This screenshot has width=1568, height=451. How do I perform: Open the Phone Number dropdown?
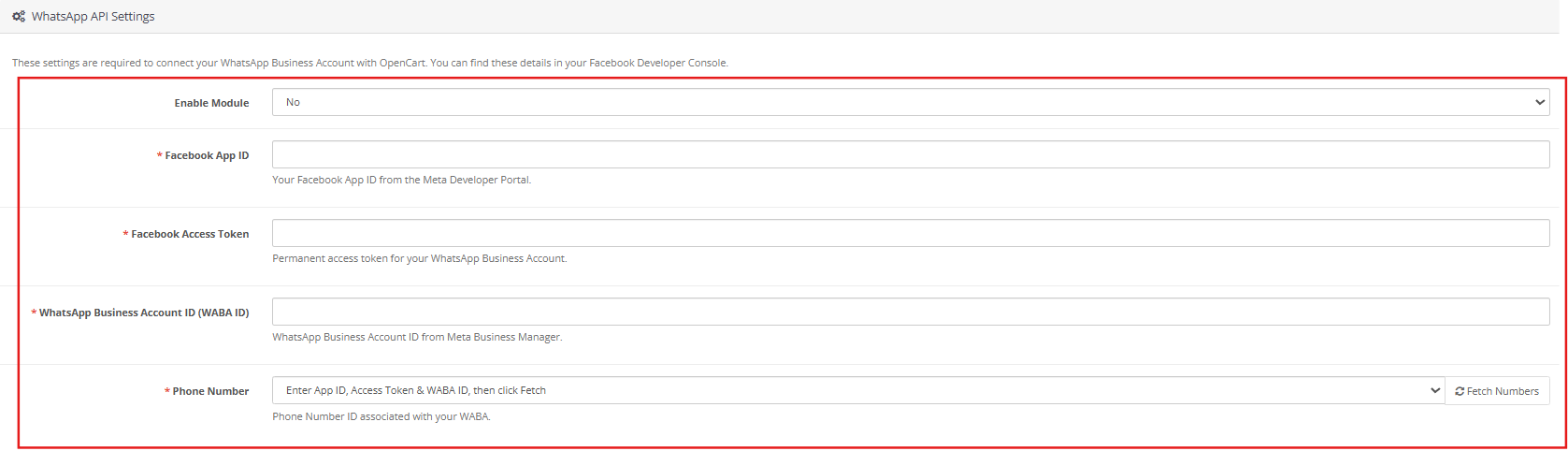coord(858,390)
